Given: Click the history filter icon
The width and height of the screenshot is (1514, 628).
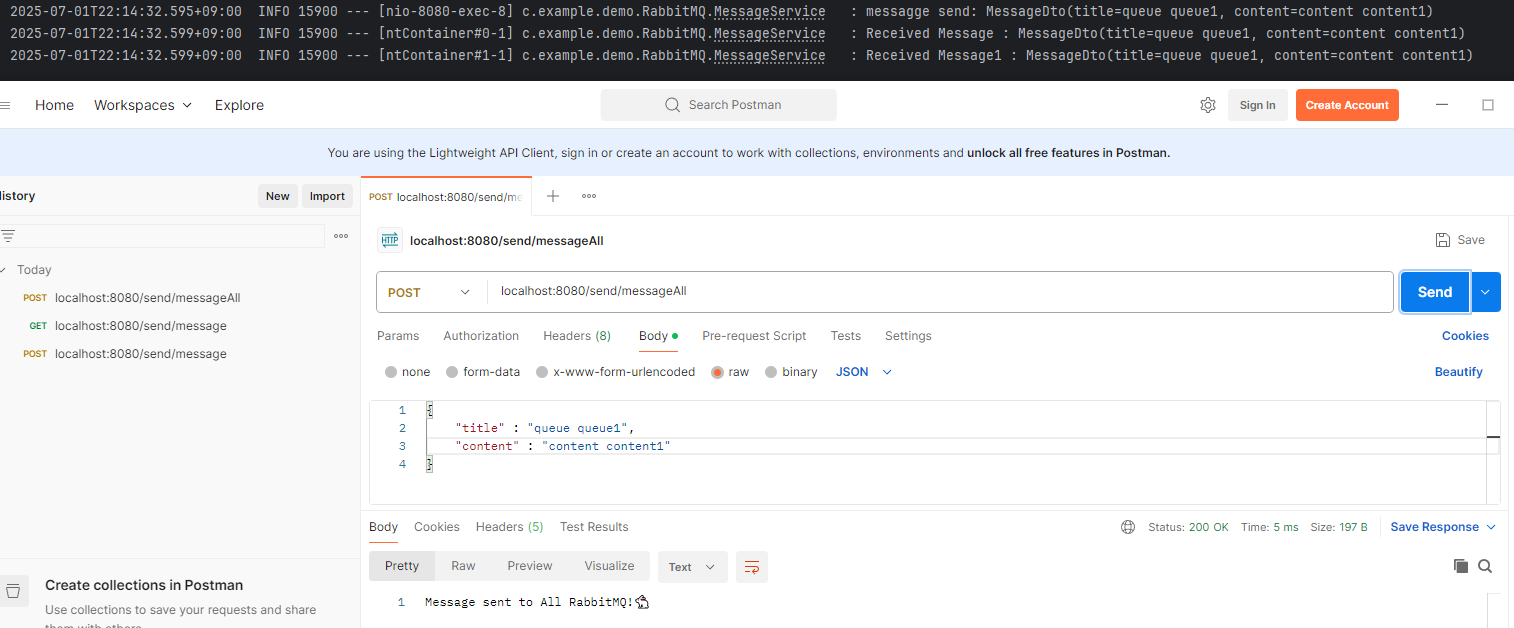Looking at the screenshot, I should pos(8,236).
